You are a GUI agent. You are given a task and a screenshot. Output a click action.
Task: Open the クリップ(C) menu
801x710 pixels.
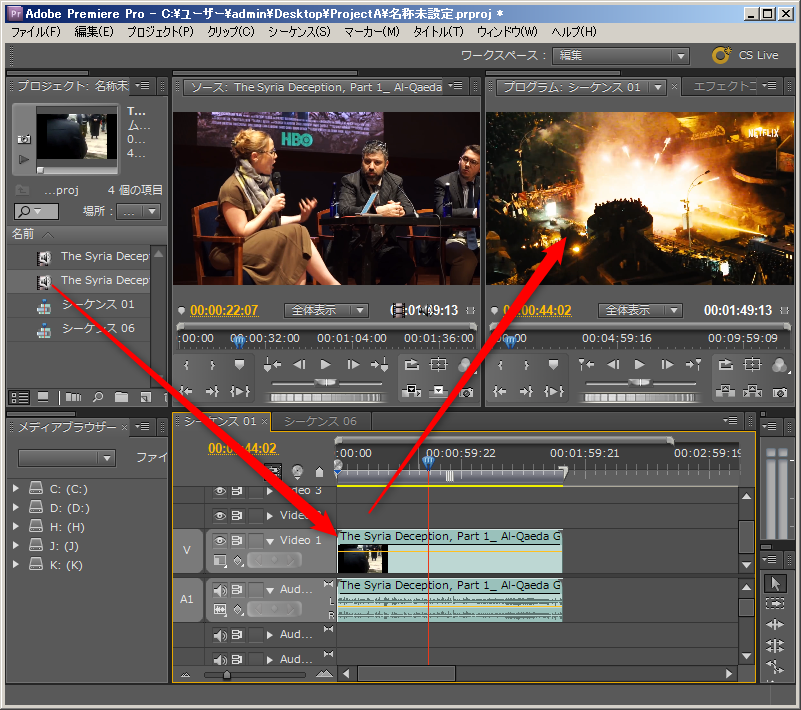click(231, 32)
